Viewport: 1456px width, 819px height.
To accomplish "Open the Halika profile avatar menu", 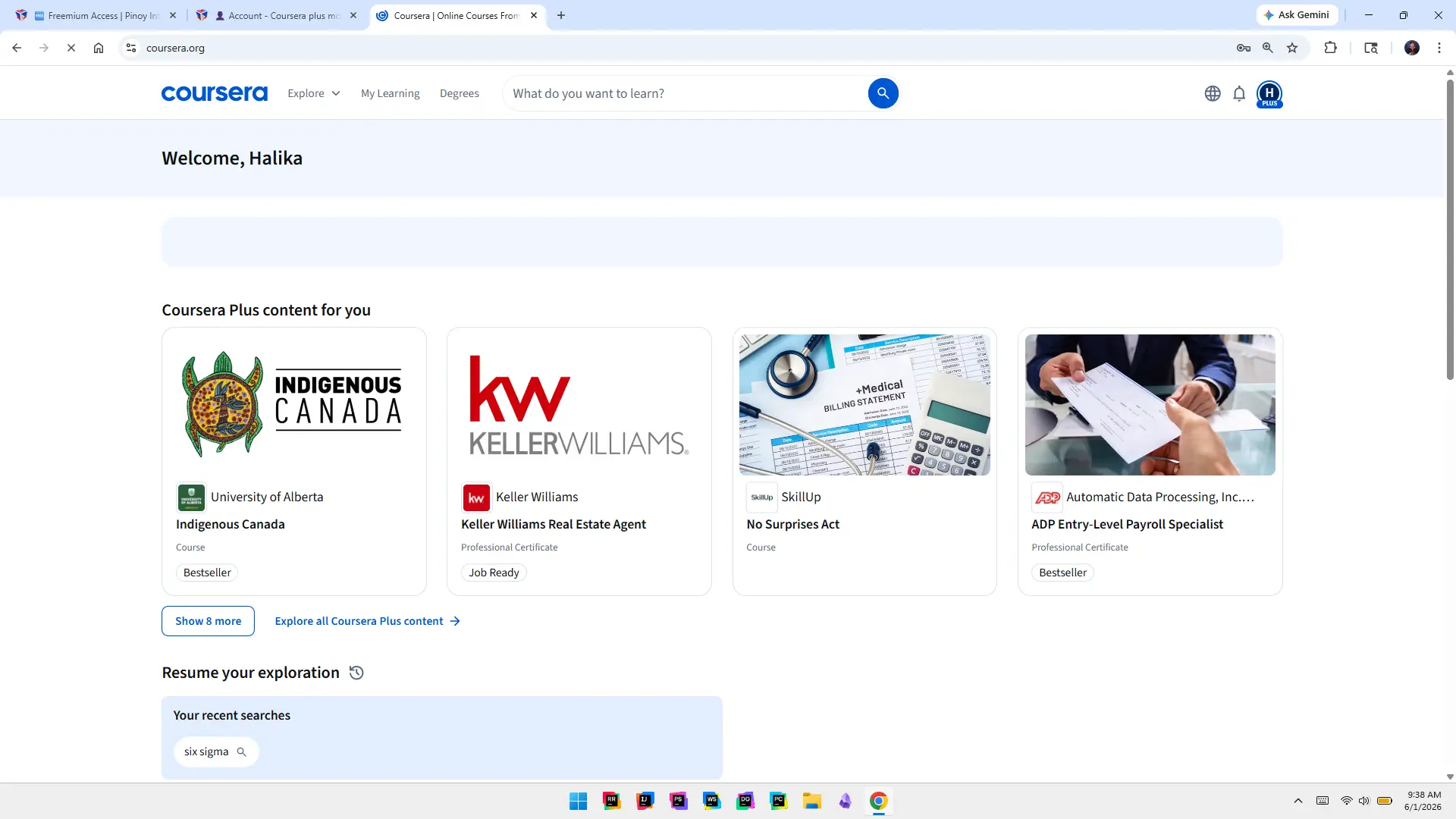I will (1269, 94).
